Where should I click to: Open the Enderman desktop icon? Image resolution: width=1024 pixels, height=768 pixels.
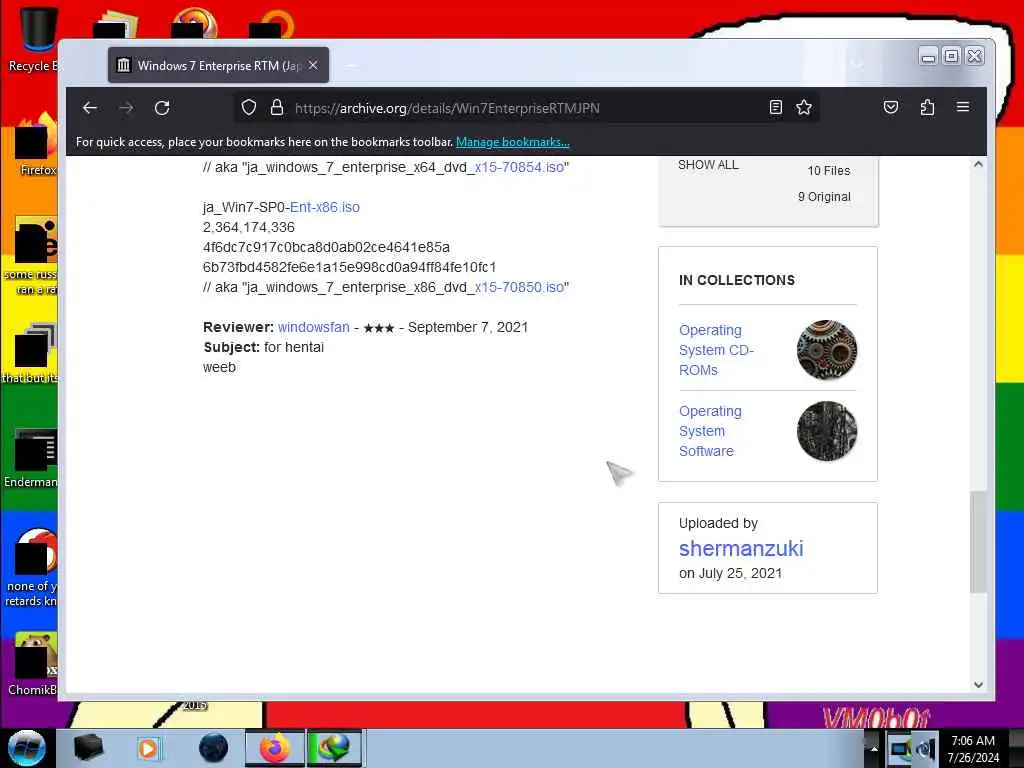33,457
